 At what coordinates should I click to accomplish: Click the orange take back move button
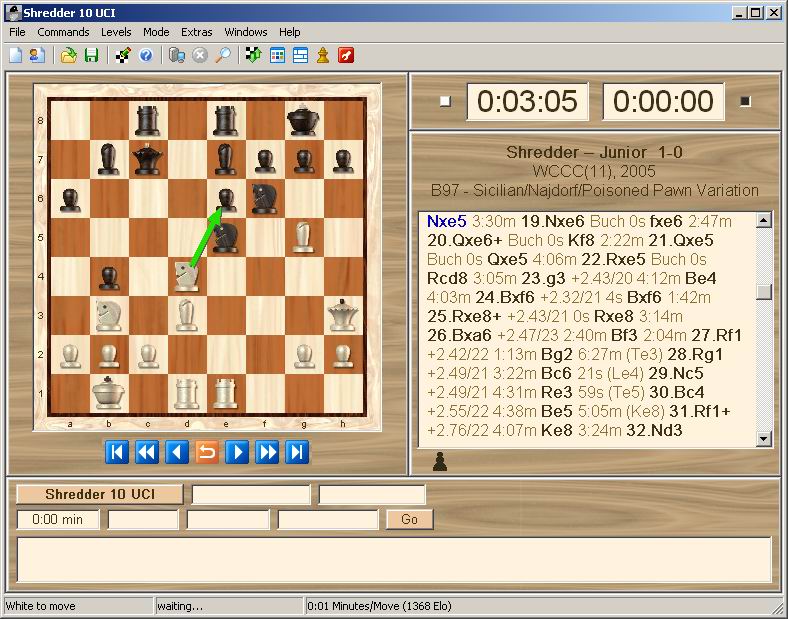tap(207, 453)
